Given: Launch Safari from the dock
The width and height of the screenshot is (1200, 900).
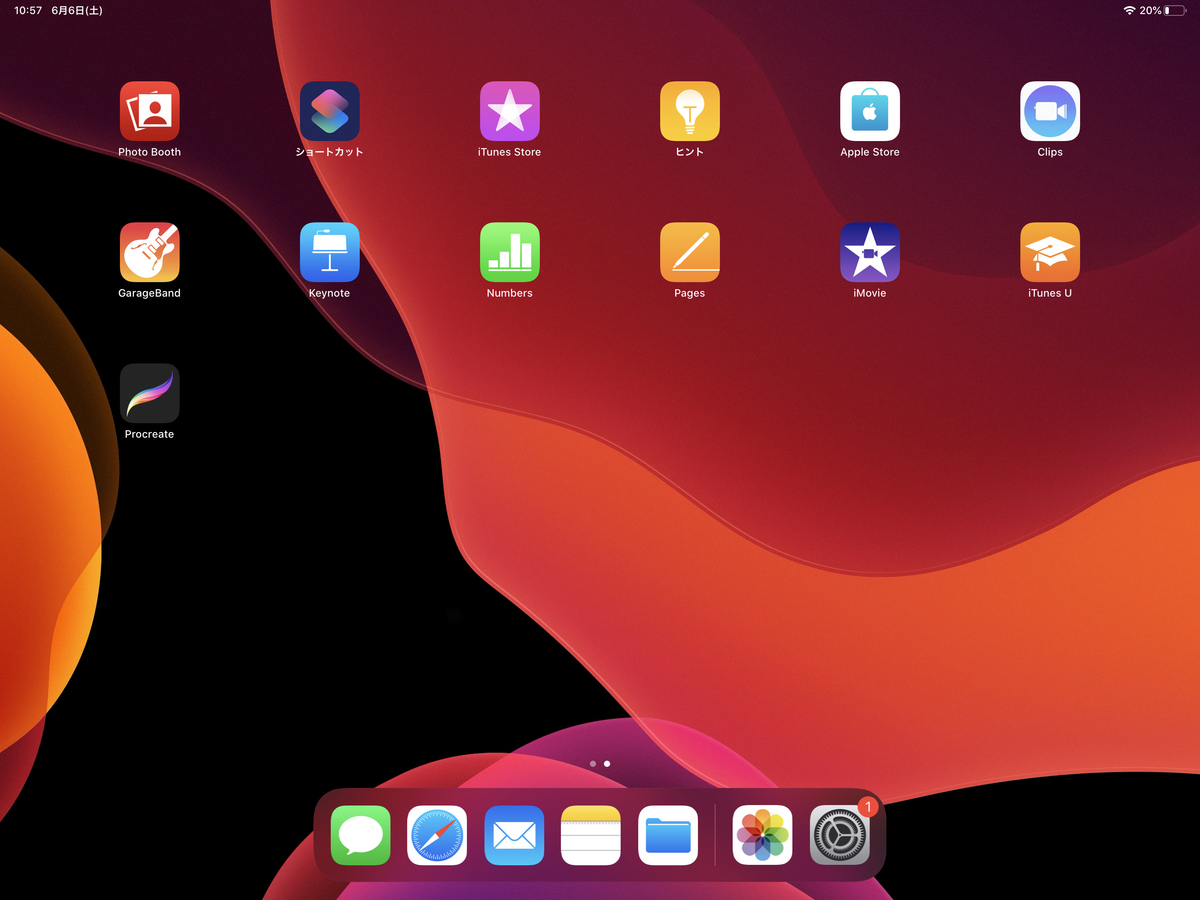Looking at the screenshot, I should tap(437, 835).
